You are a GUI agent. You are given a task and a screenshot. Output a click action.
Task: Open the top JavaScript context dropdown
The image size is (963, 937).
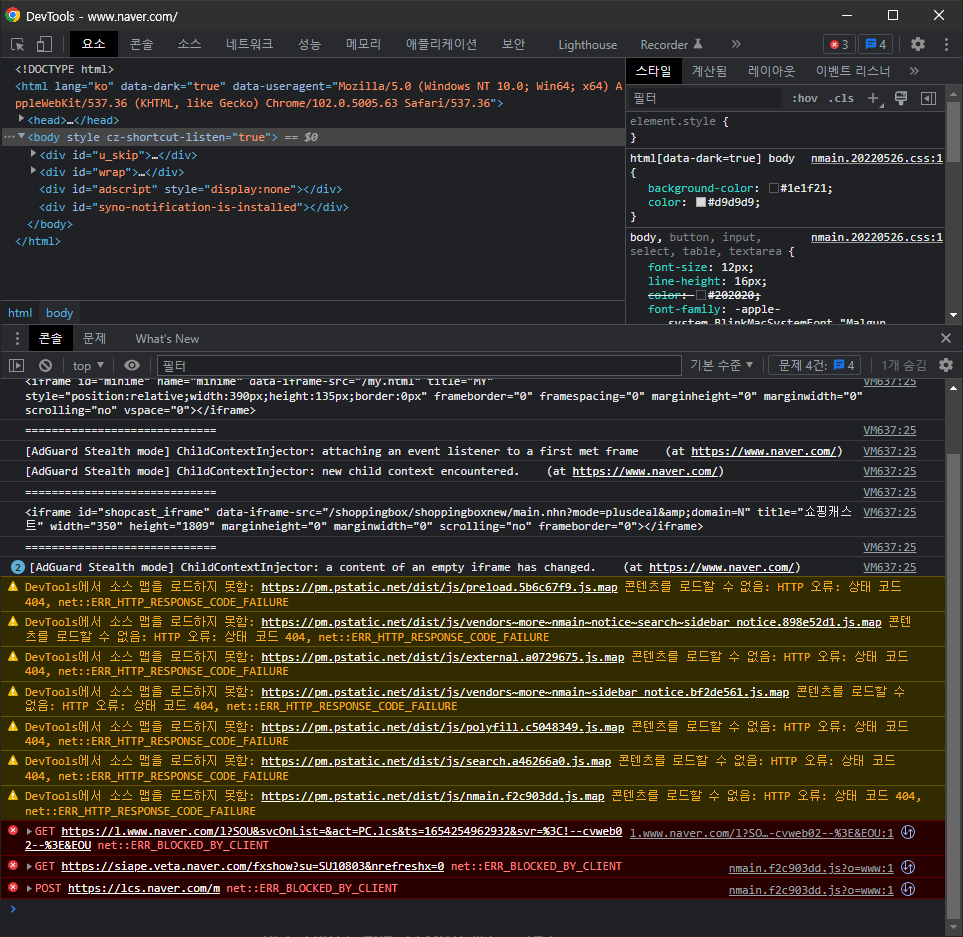click(88, 365)
